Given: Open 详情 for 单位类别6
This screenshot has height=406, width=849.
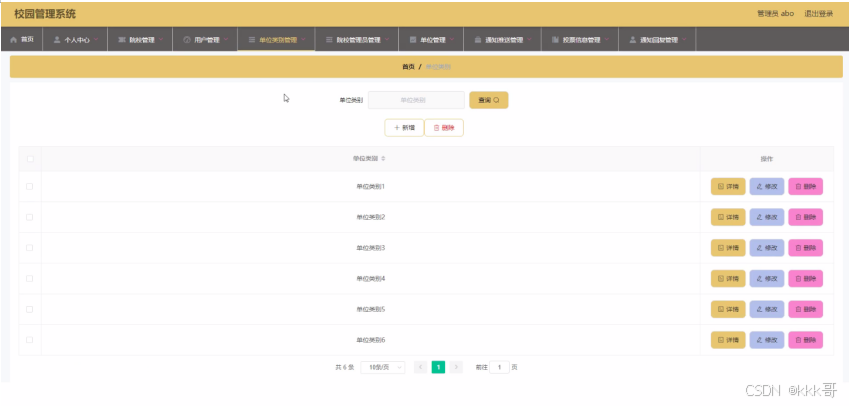Looking at the screenshot, I should [728, 340].
